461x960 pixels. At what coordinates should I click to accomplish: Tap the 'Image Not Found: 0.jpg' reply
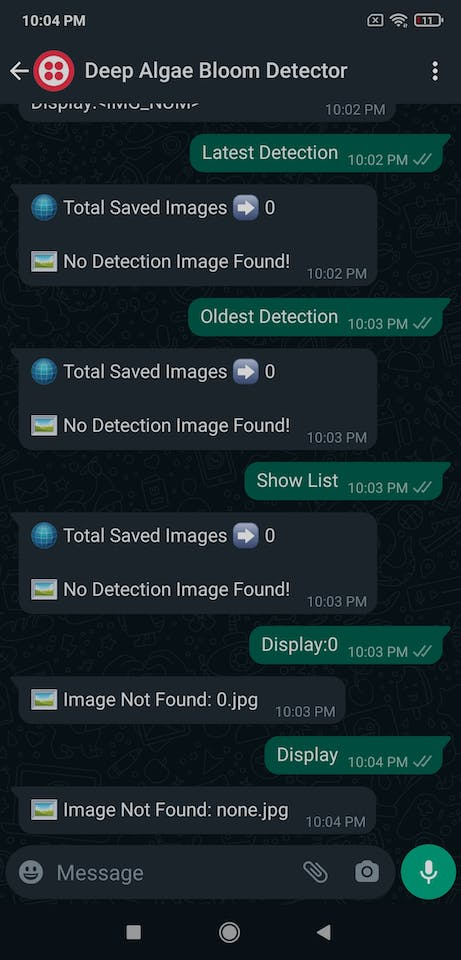click(182, 700)
